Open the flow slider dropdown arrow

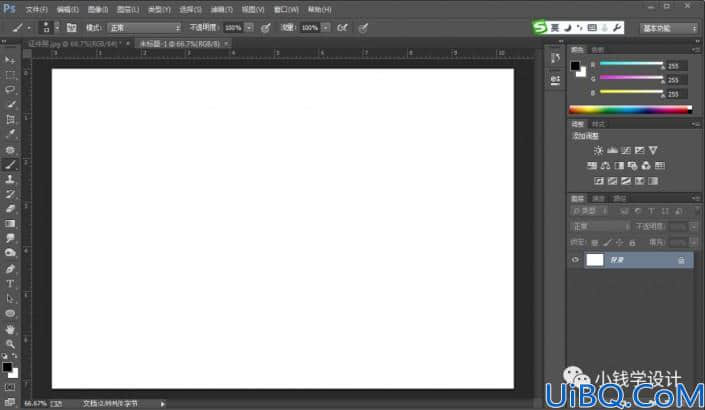(x=326, y=28)
